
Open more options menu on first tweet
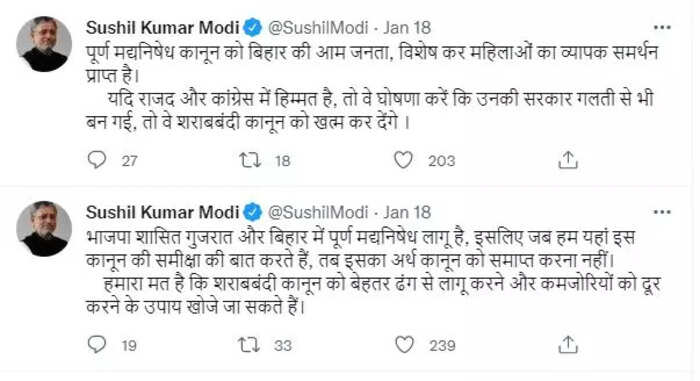coord(662,28)
